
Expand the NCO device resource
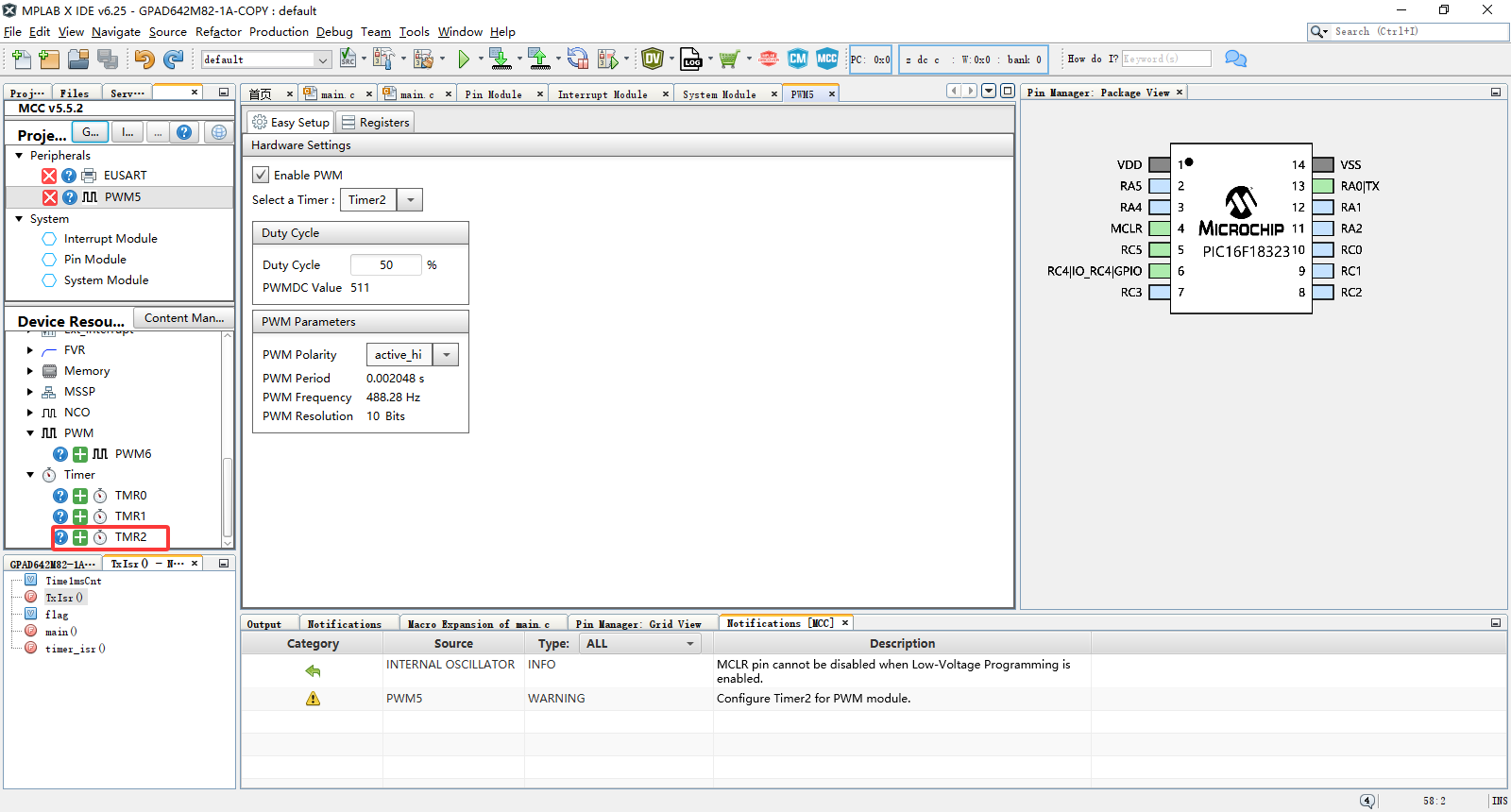click(x=30, y=413)
